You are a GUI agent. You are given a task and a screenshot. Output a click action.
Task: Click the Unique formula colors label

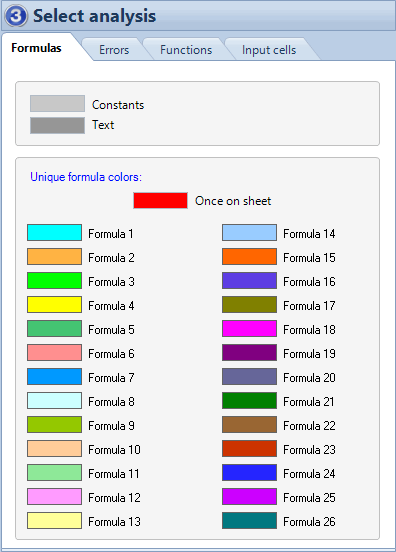coord(86,177)
